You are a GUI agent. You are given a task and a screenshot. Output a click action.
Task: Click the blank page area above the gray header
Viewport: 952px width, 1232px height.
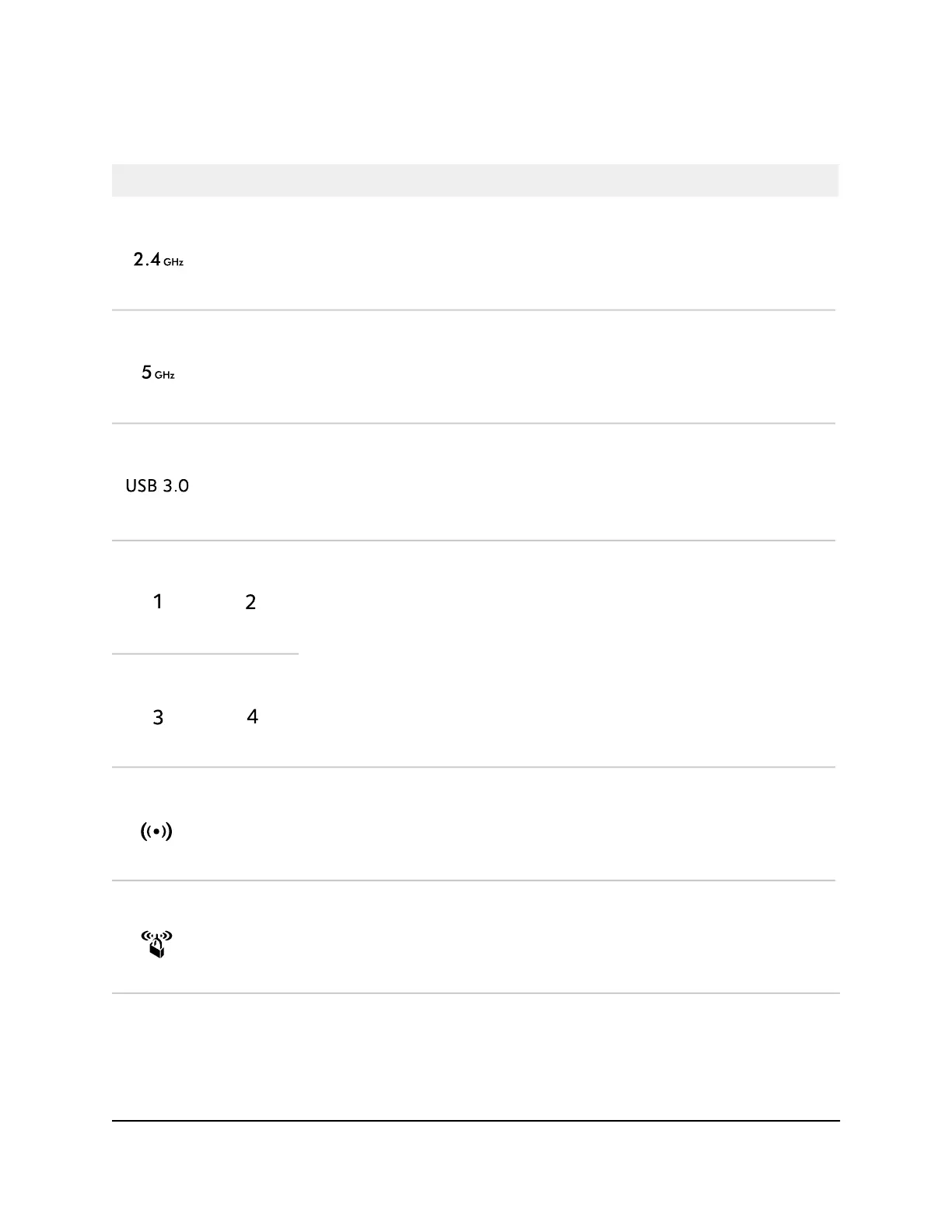(476, 82)
